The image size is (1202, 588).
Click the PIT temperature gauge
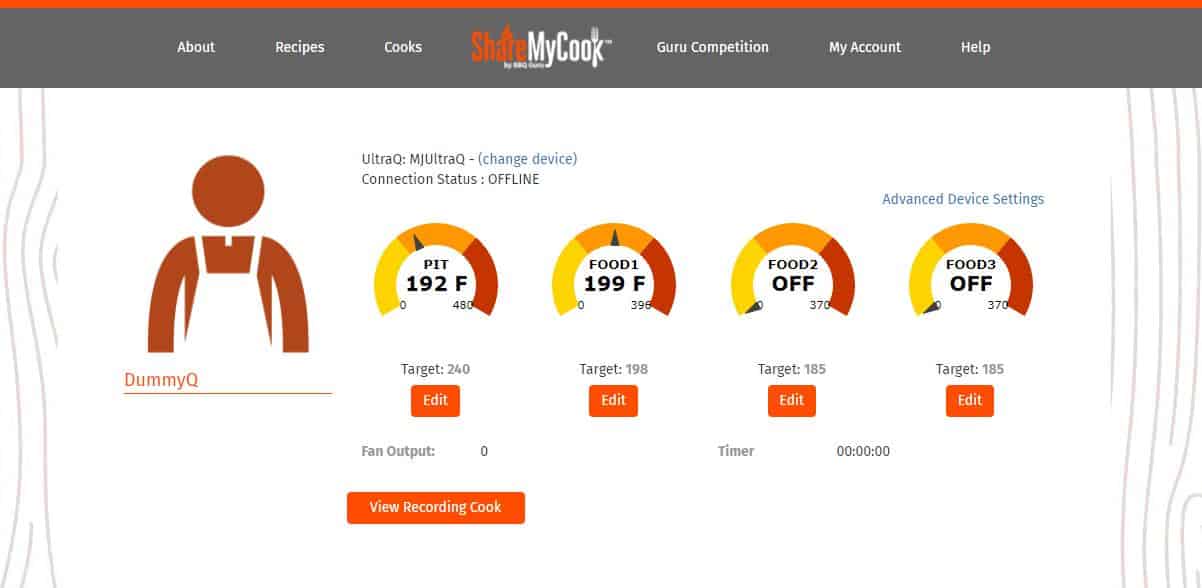436,271
